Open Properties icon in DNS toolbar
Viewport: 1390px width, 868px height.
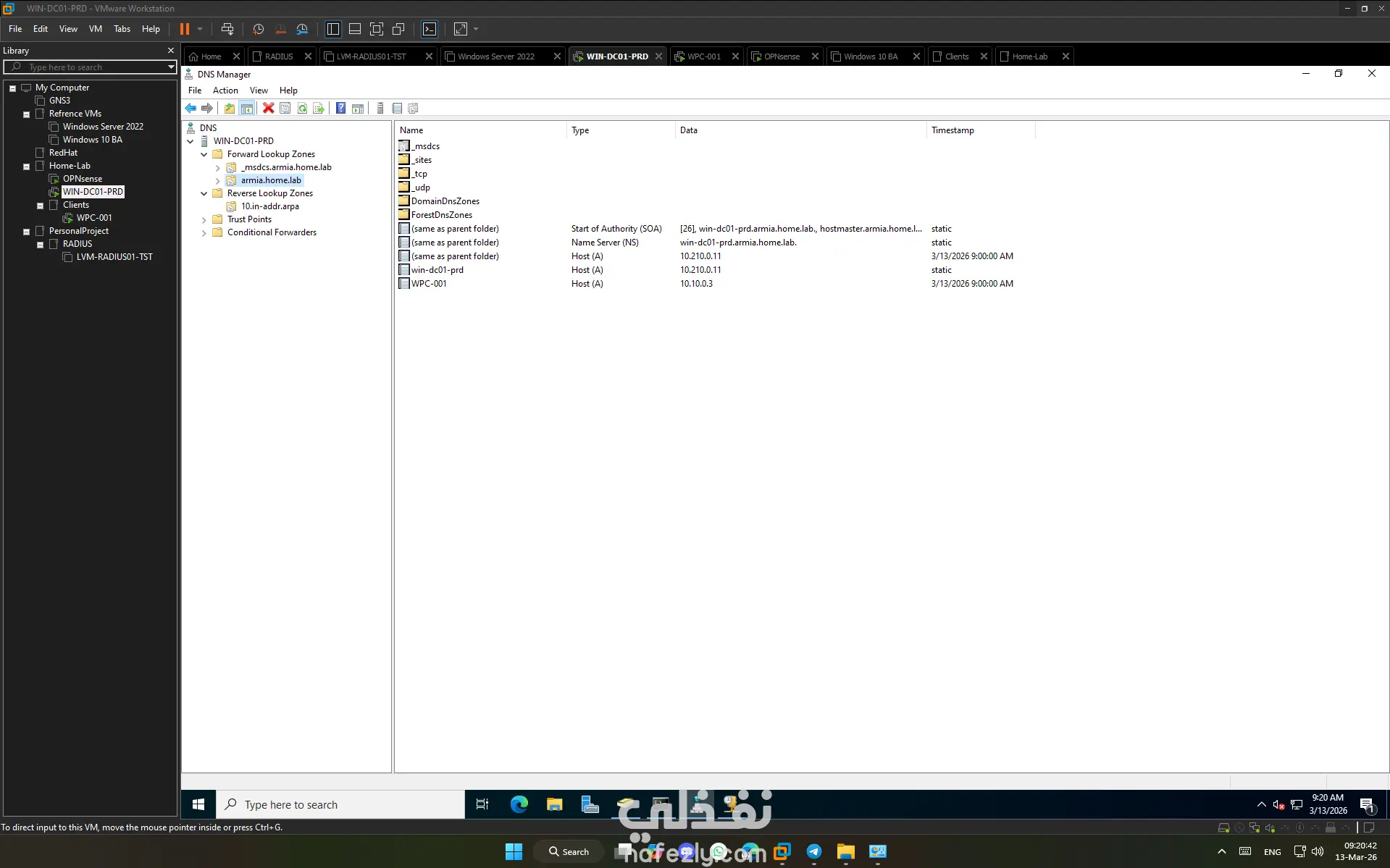click(x=285, y=108)
